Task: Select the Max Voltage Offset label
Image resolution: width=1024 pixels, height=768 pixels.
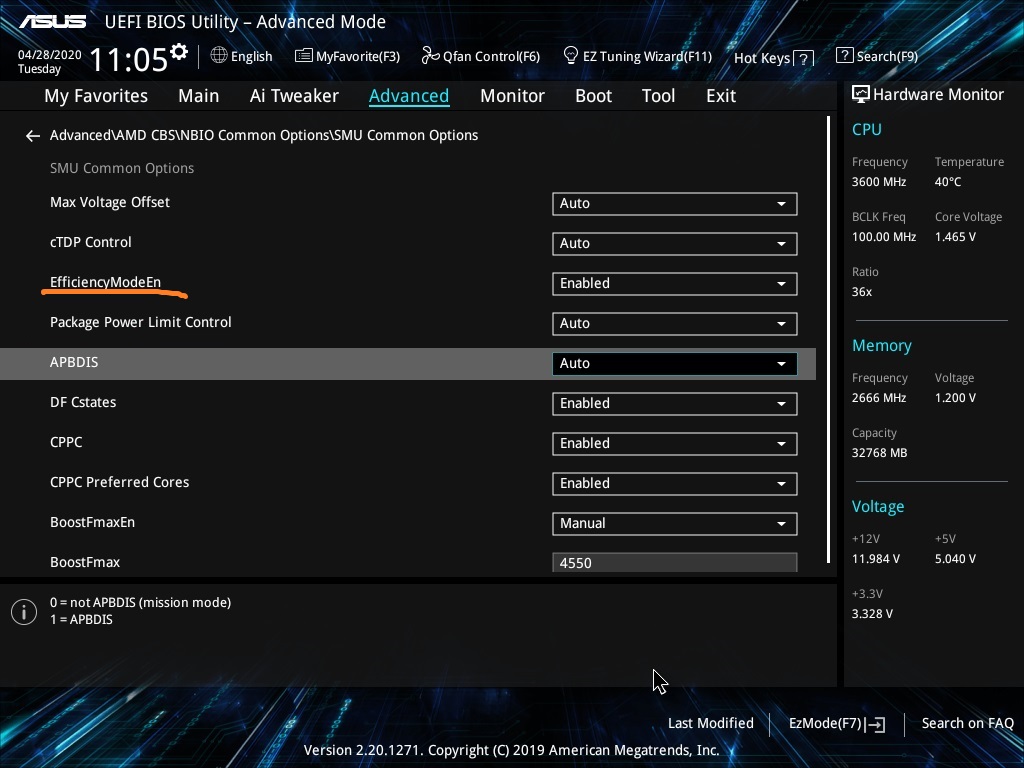Action: coord(110,202)
